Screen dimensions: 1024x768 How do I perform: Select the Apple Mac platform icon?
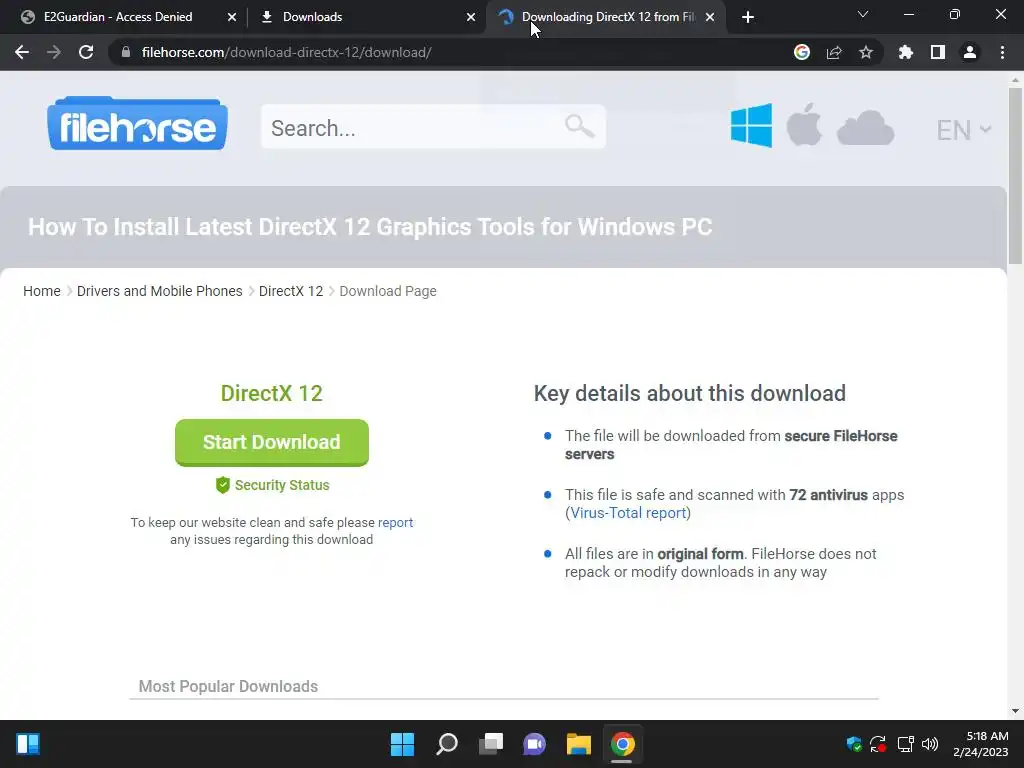click(x=804, y=124)
